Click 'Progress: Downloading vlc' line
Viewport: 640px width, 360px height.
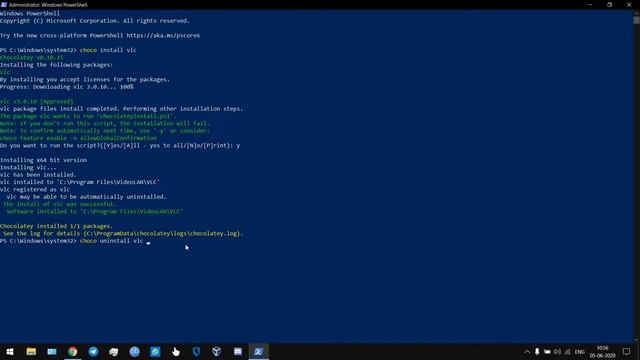tap(67, 87)
